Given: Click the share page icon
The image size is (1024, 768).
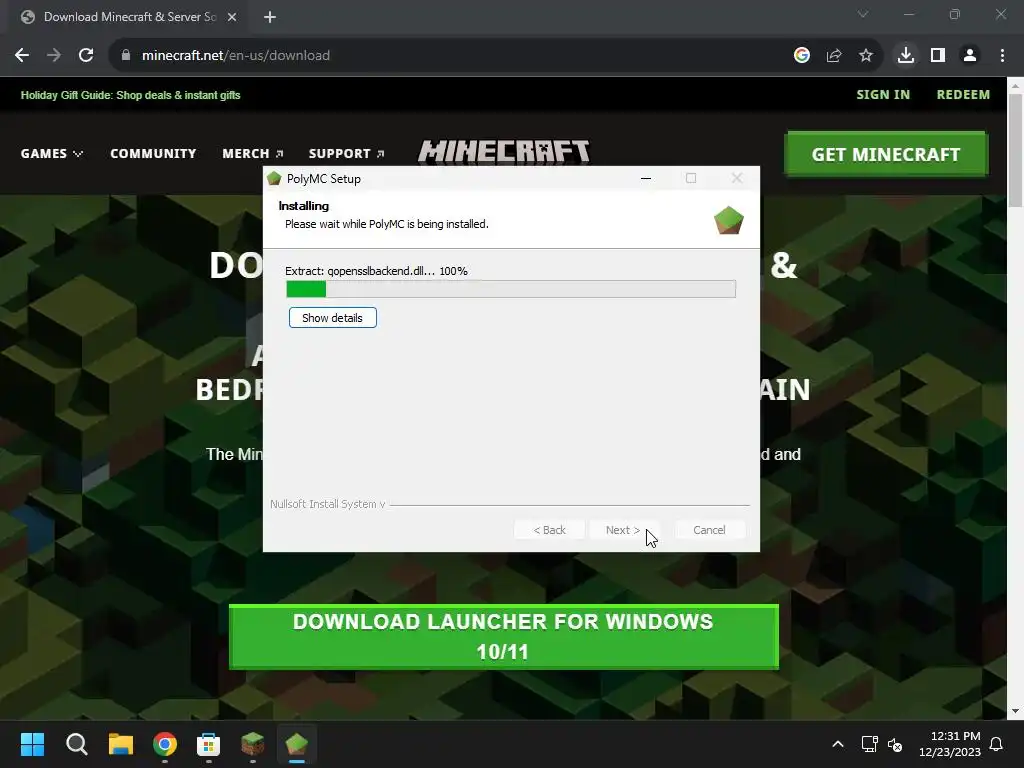Looking at the screenshot, I should click(x=834, y=56).
